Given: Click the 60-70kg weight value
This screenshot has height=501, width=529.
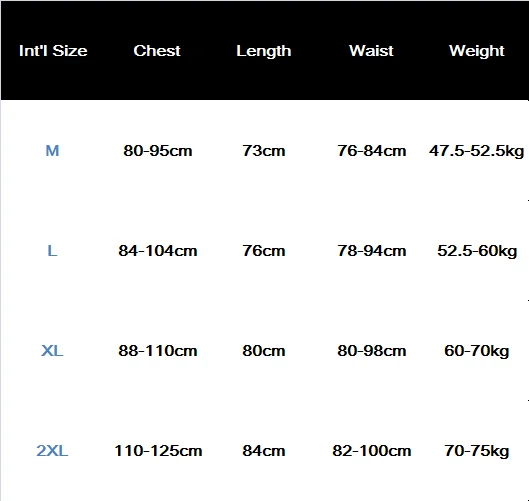Looking at the screenshot, I should pos(476,352).
